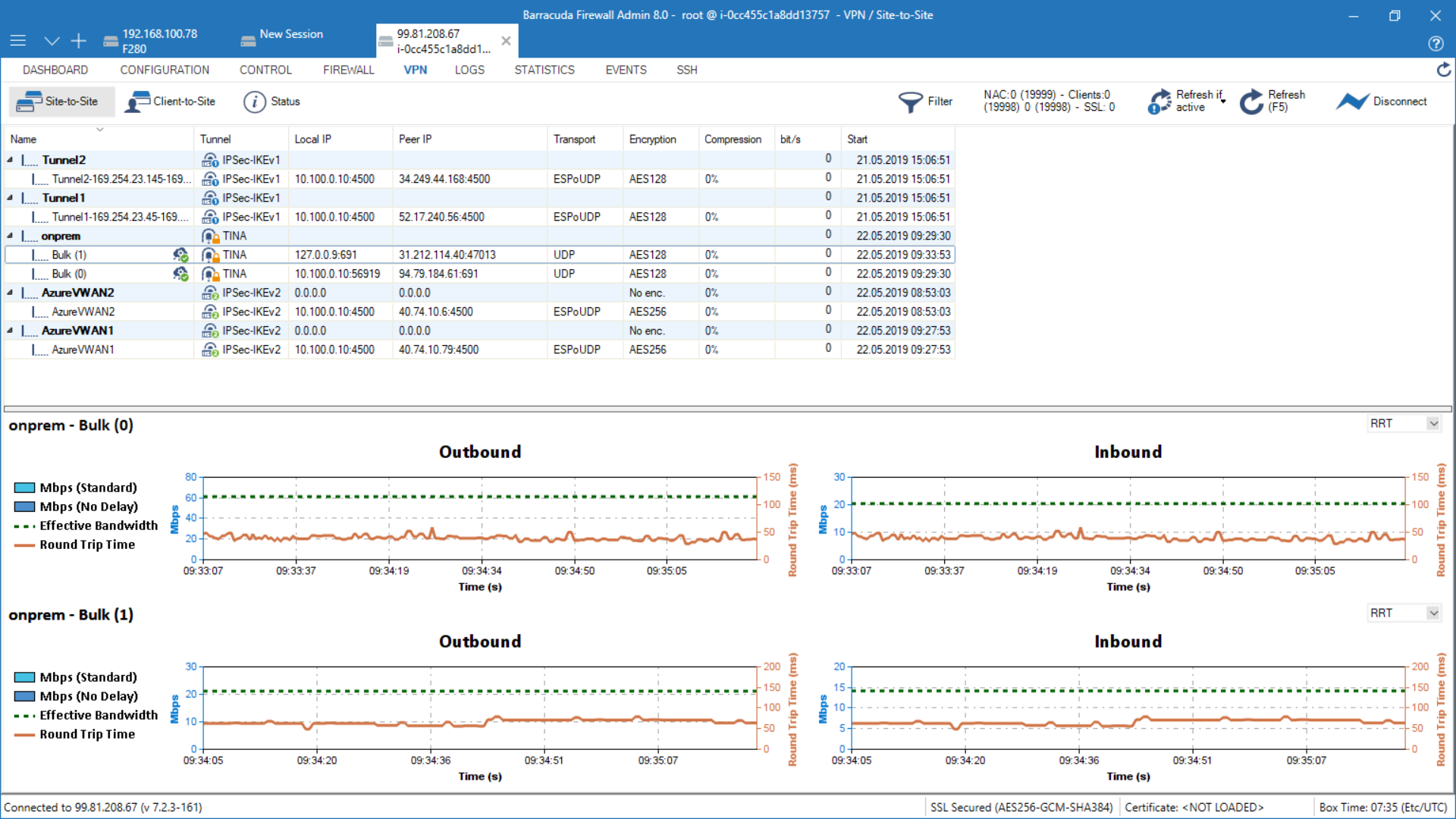Screen dimensions: 1456x819
Task: Click Mbps (No Delay) swatch in Bulk (0) legend
Action: [25, 507]
